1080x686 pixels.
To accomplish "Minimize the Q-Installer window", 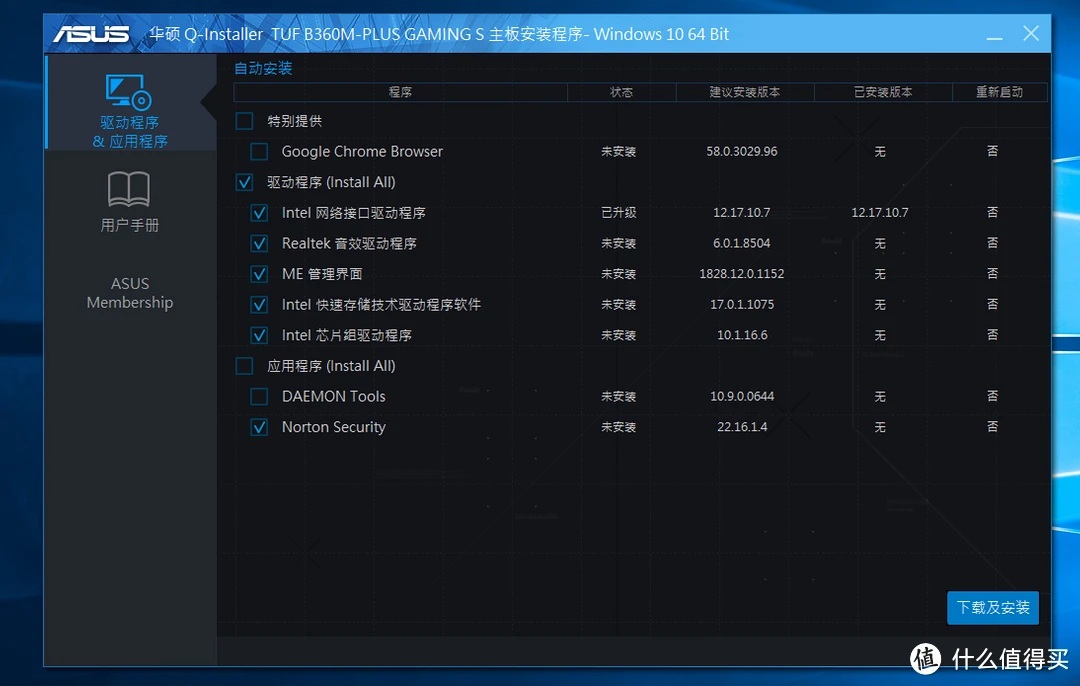I will [994, 35].
